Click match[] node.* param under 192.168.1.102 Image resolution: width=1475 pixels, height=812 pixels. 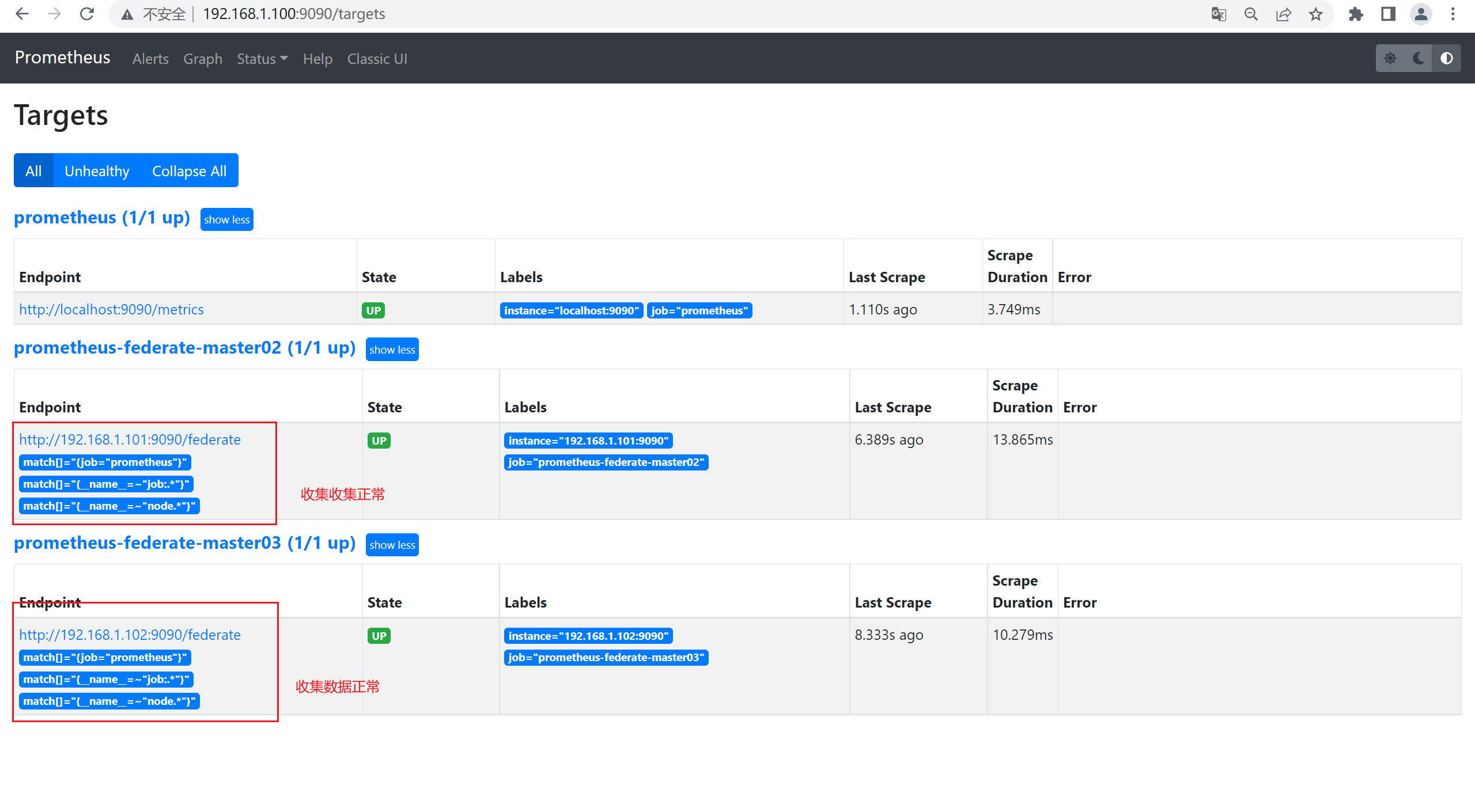[109, 701]
